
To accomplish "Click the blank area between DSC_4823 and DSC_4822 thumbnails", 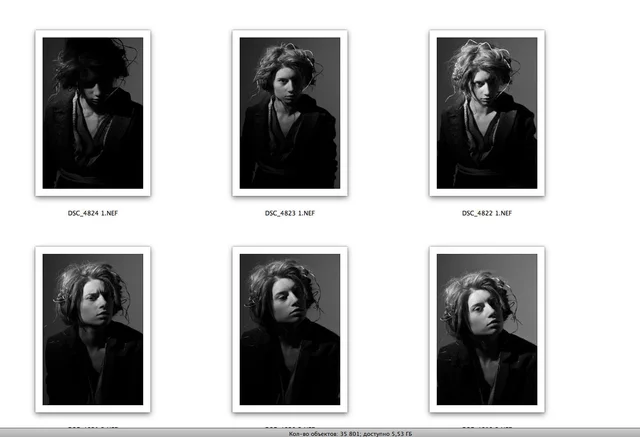I will tap(389, 113).
